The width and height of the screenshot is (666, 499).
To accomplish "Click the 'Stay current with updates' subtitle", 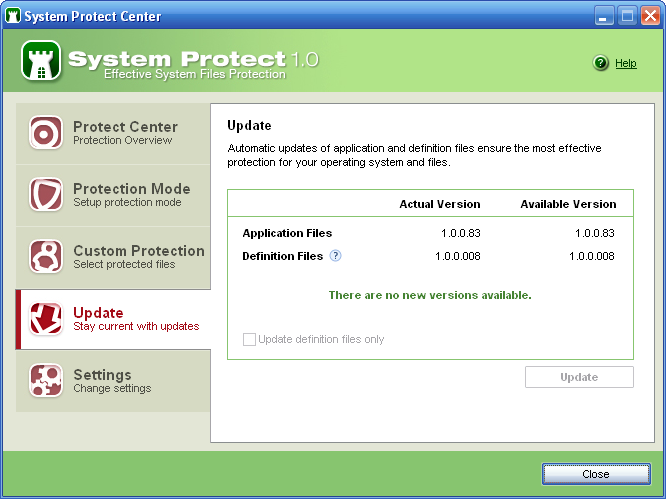I will tap(136, 326).
